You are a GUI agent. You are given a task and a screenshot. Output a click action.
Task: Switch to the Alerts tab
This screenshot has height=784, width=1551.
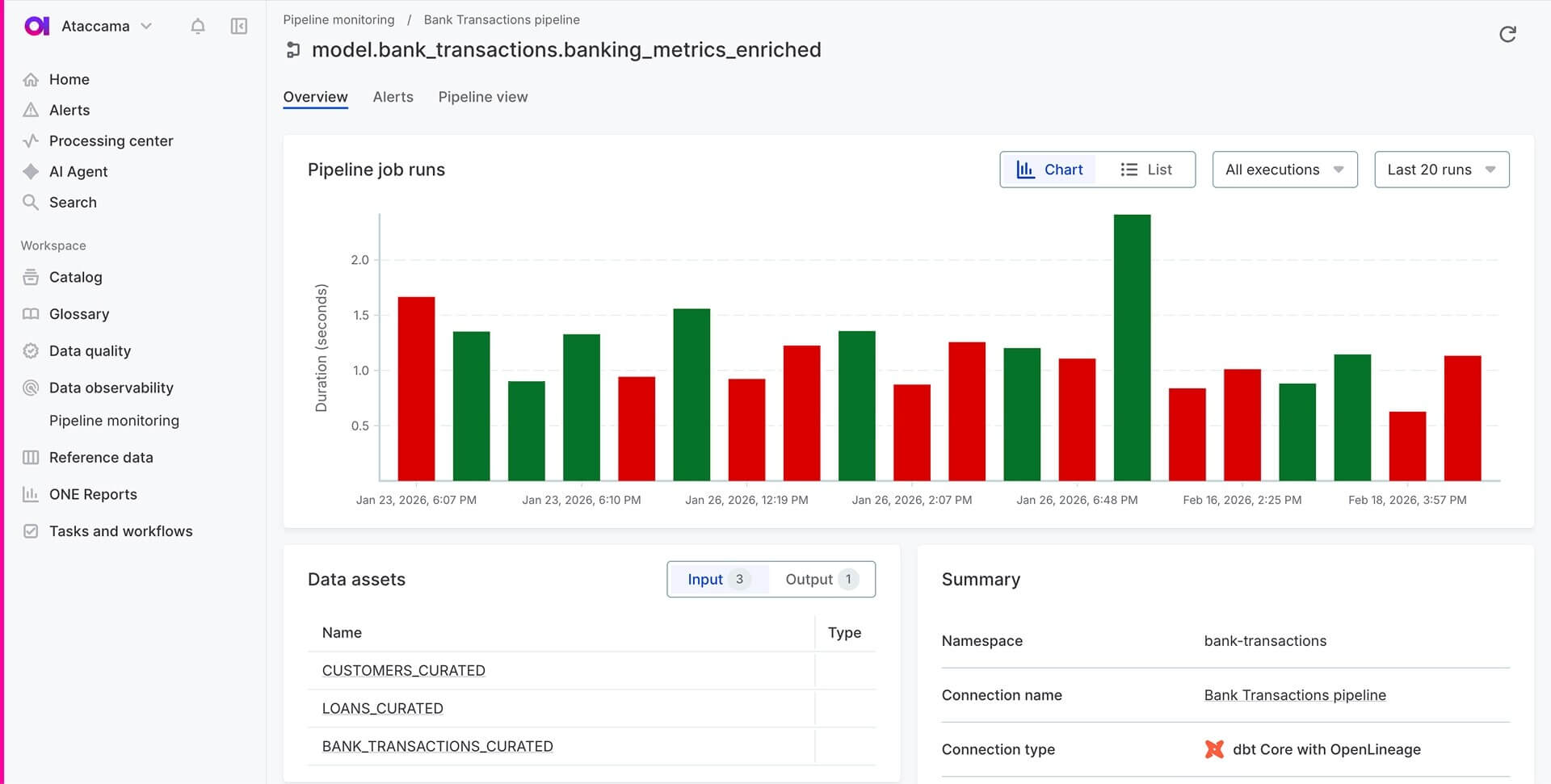393,97
